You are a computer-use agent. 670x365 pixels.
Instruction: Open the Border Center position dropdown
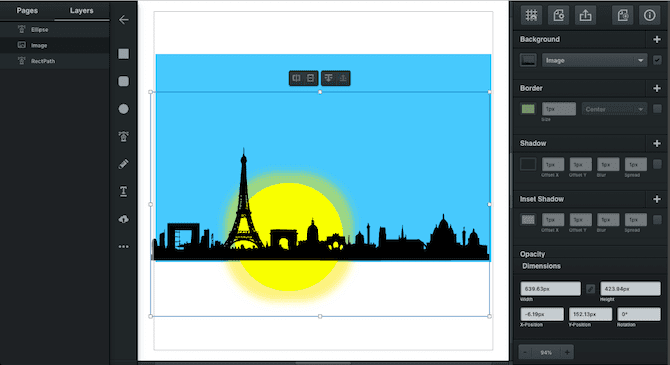[614, 109]
